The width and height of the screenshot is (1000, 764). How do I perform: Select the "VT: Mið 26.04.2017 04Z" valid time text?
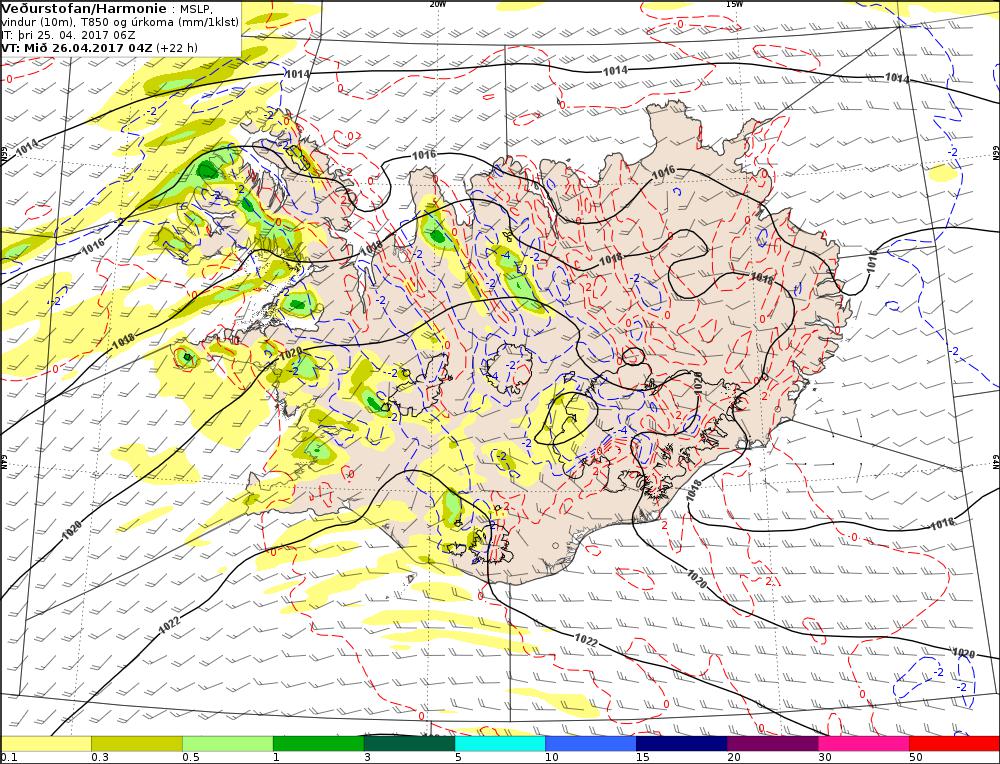click(x=77, y=48)
